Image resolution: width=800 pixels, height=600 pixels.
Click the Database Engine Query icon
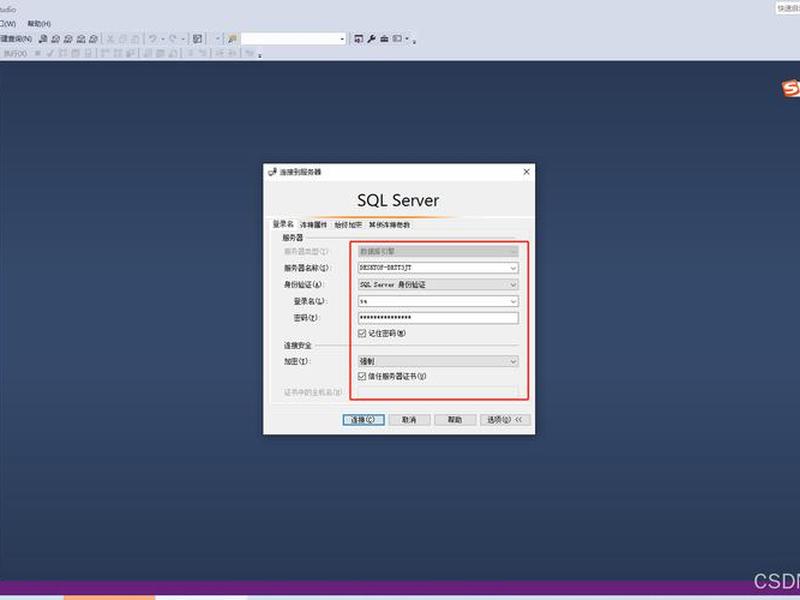(43, 39)
